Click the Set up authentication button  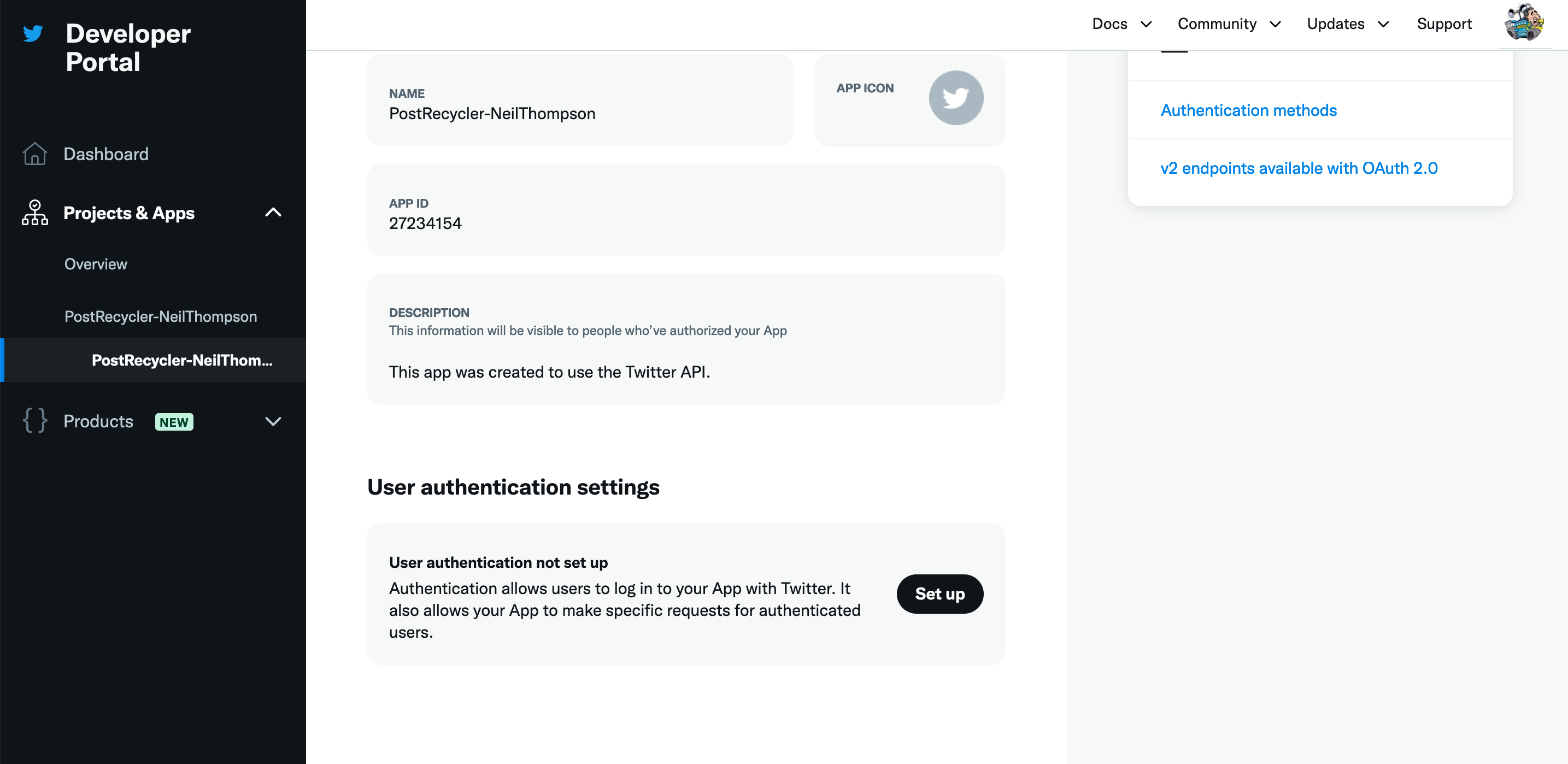[x=939, y=593]
